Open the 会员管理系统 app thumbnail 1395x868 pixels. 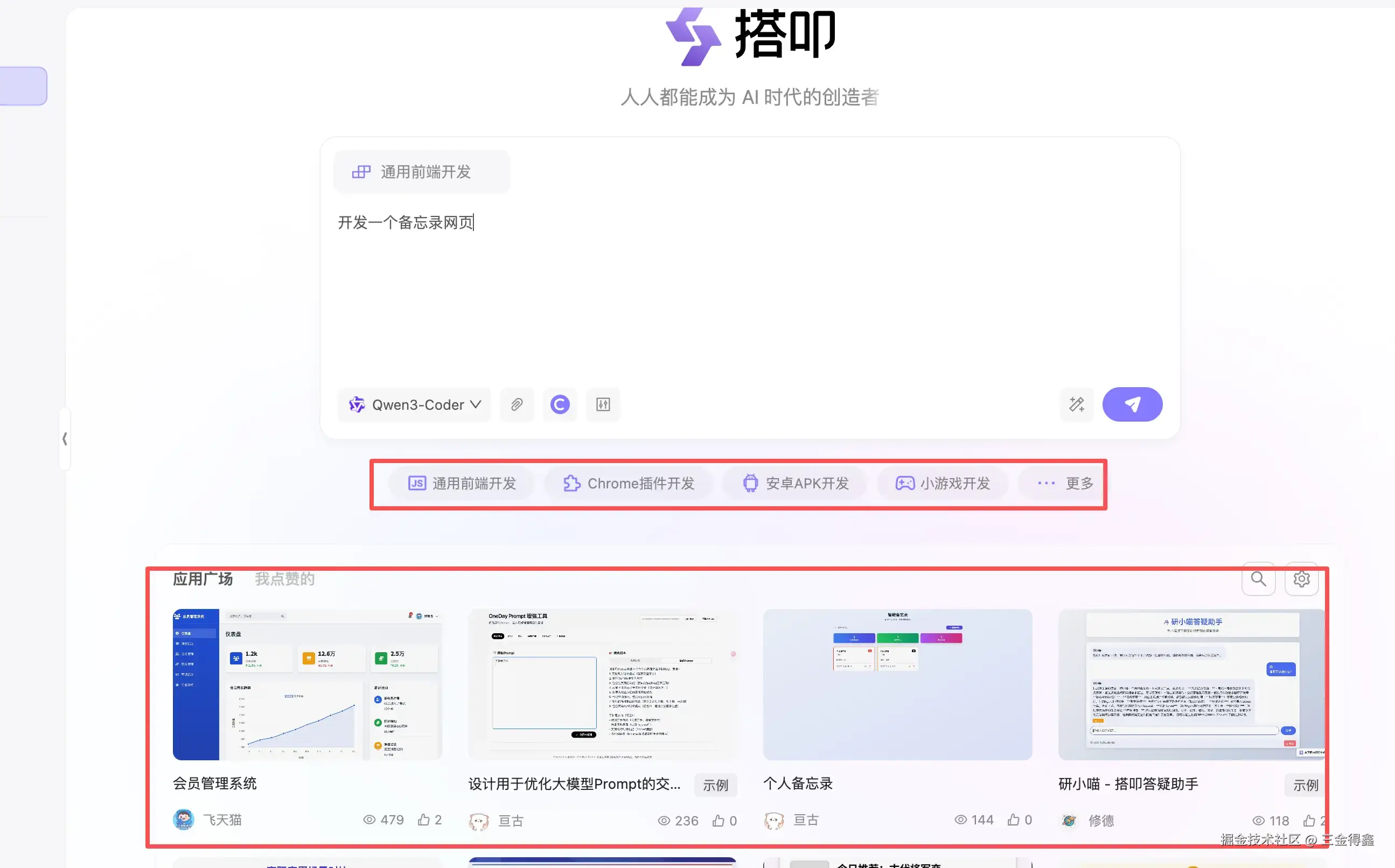(307, 684)
